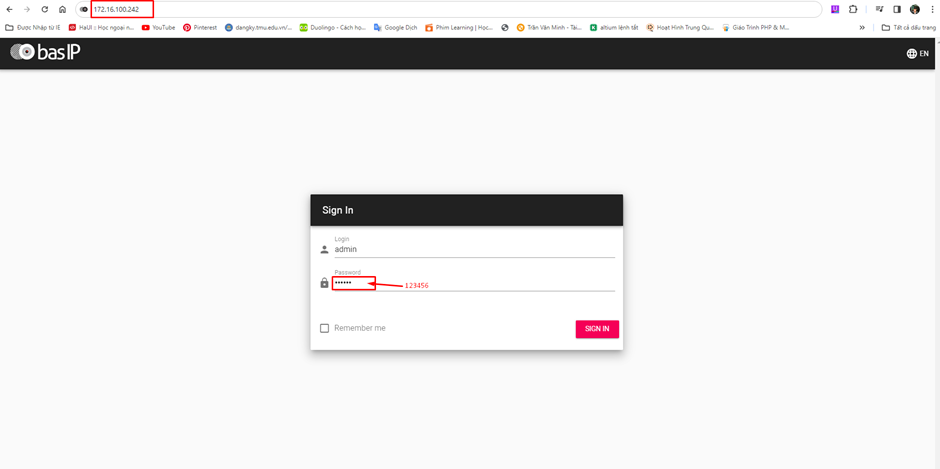This screenshot has height=469, width=940.
Task: Open the Duolingo bookmark
Action: pos(333,28)
